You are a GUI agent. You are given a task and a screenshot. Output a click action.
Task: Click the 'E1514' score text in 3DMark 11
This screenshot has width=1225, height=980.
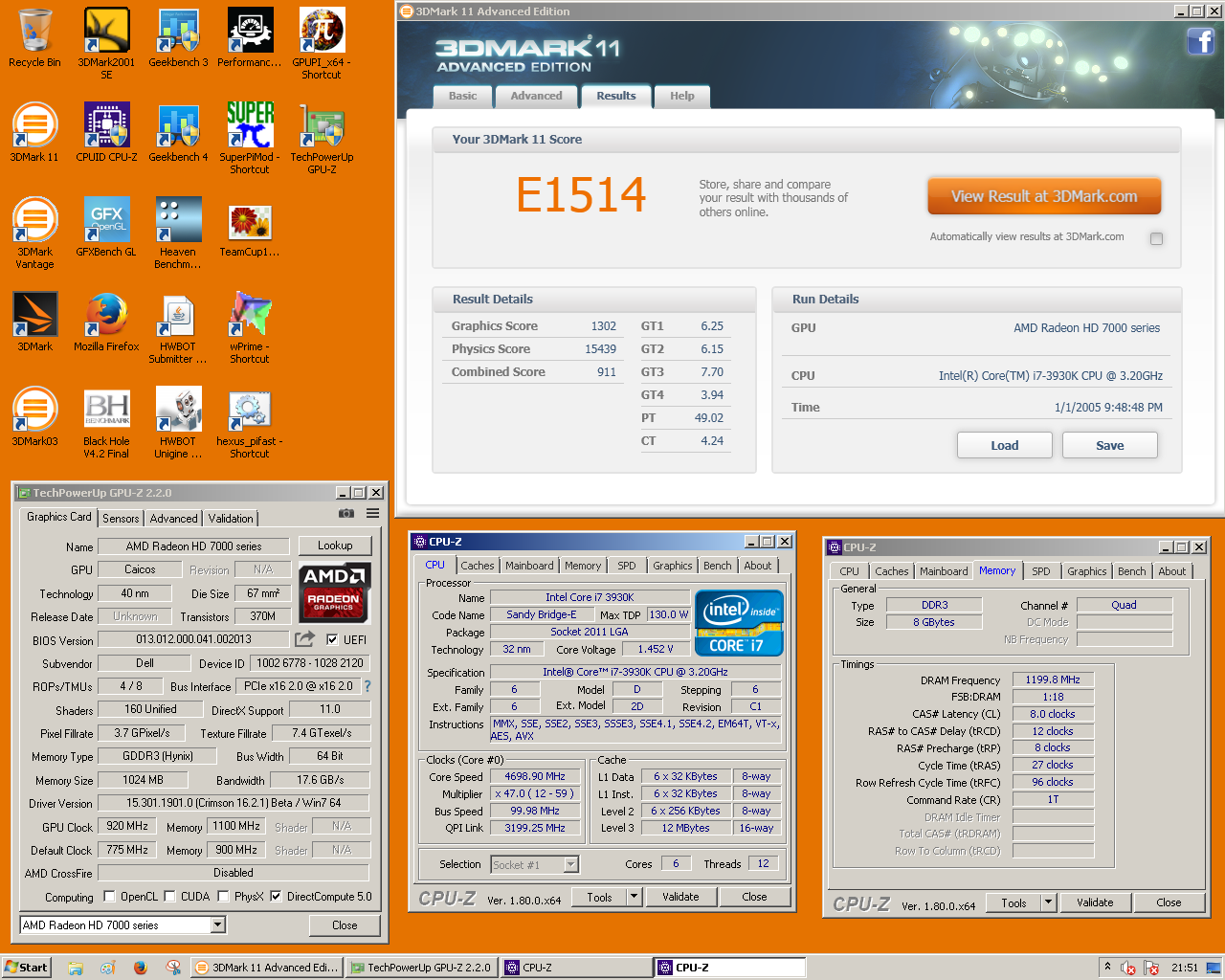[581, 195]
